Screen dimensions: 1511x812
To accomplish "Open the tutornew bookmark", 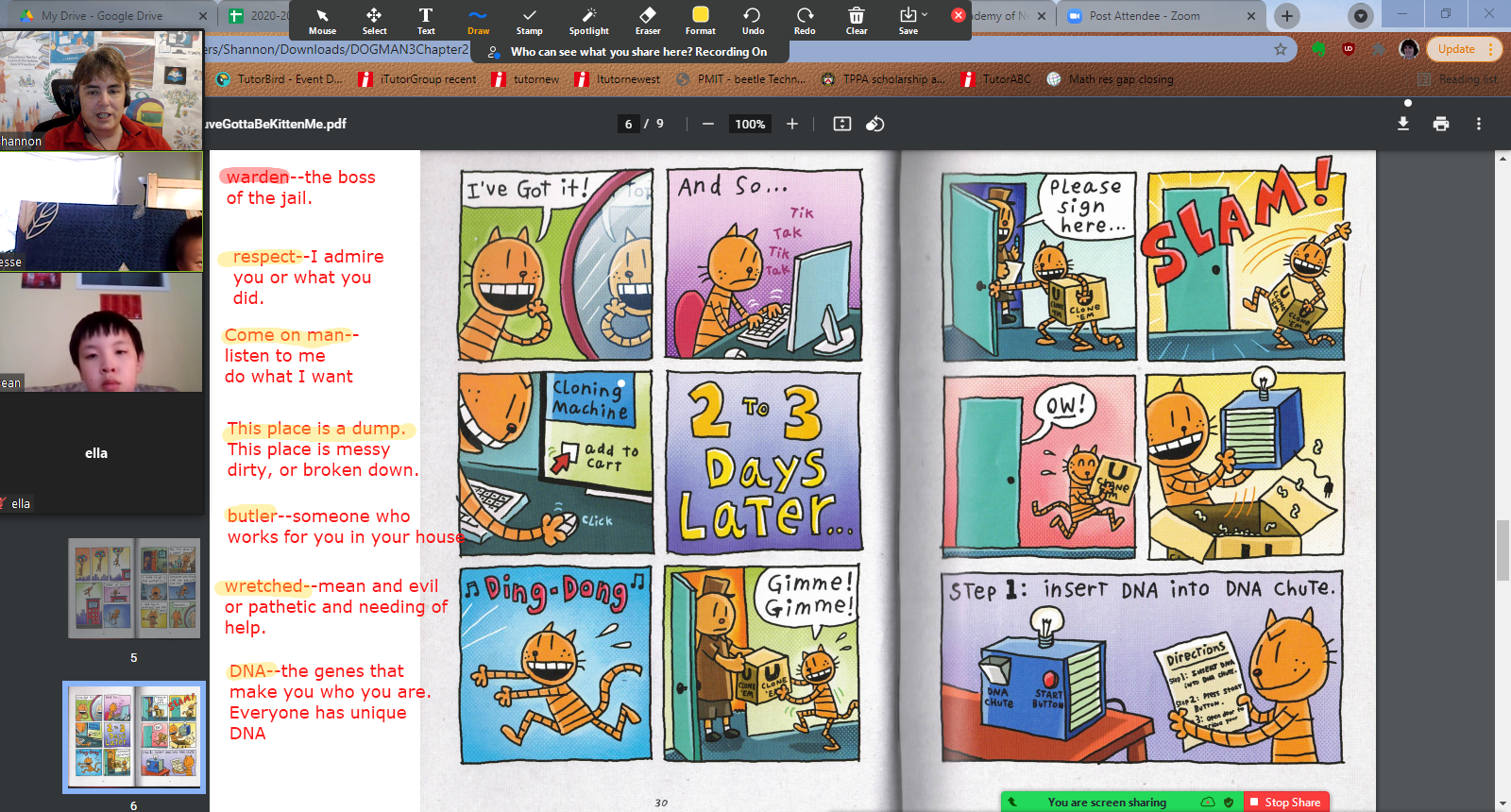I will pos(526,79).
